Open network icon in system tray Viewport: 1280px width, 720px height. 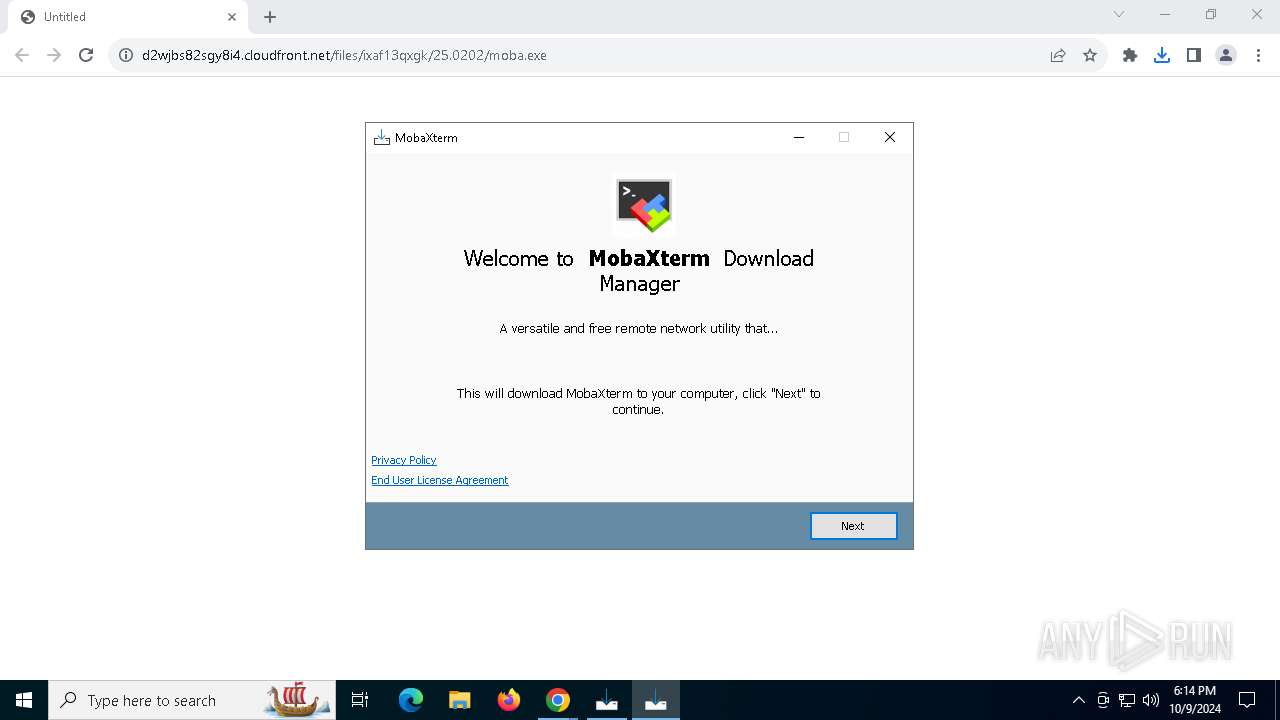point(1127,700)
